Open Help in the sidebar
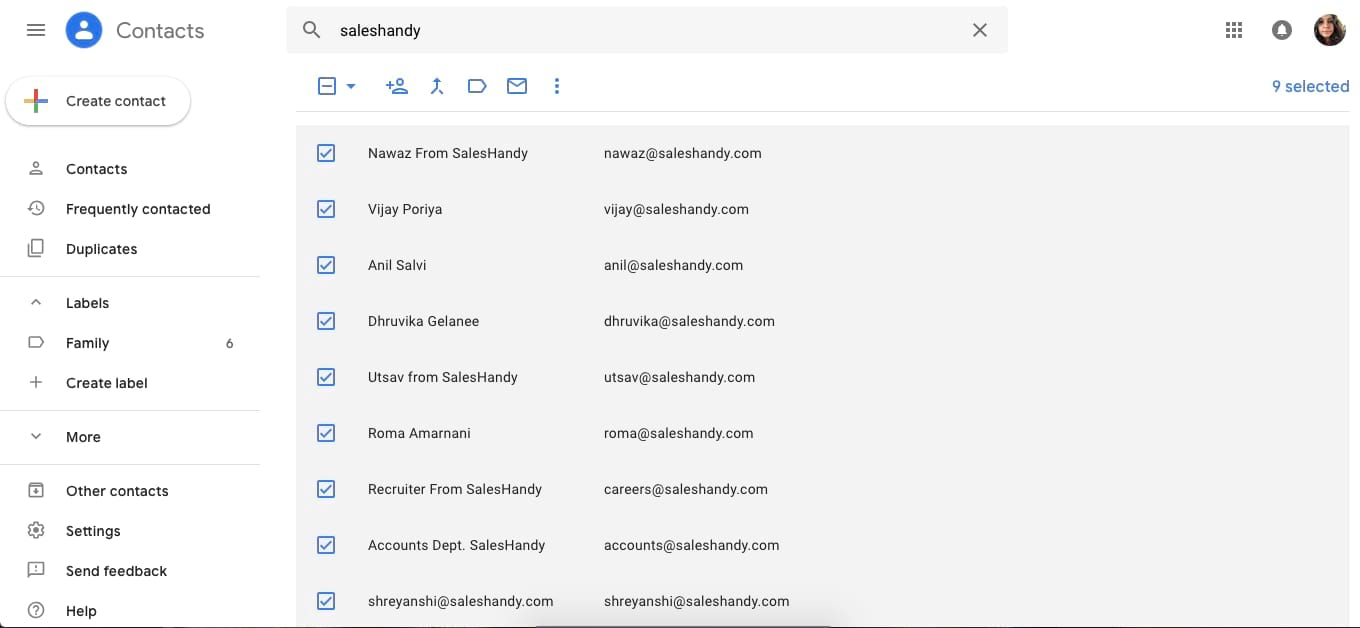 click(81, 611)
